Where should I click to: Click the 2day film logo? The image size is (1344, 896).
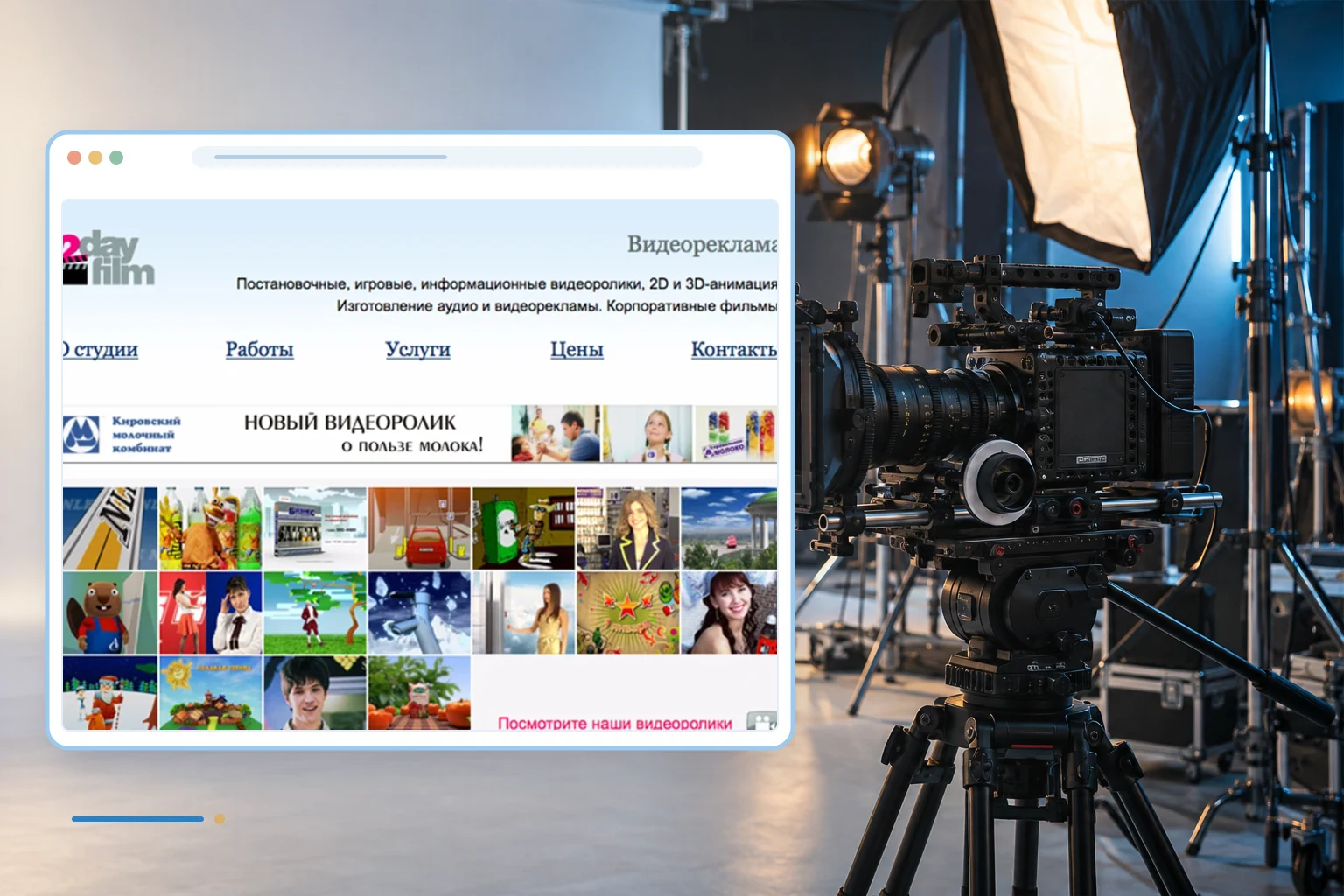108,259
